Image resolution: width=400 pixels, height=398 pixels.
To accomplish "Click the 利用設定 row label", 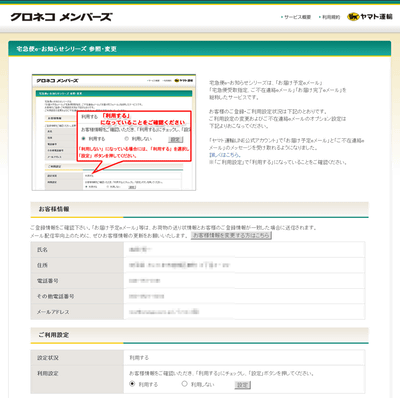I will point(48,373).
